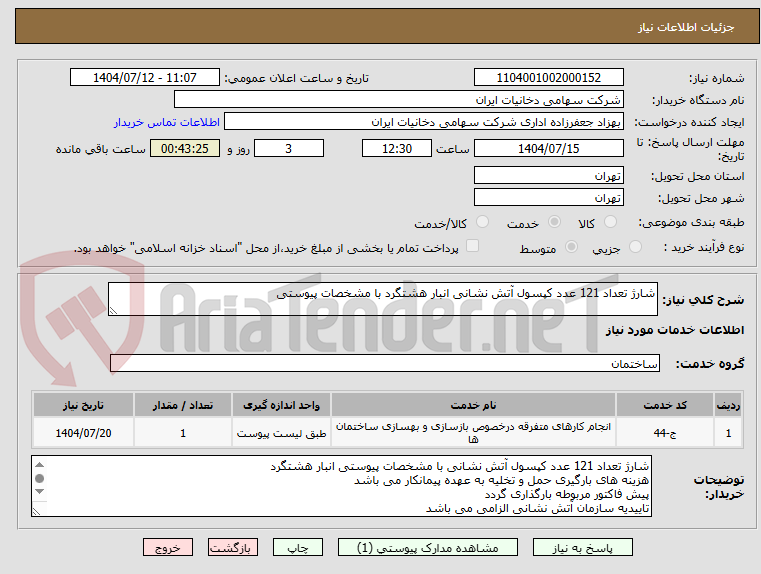Open اطلاعات تماس خریدار link
The height and width of the screenshot is (574, 761).
point(167,122)
